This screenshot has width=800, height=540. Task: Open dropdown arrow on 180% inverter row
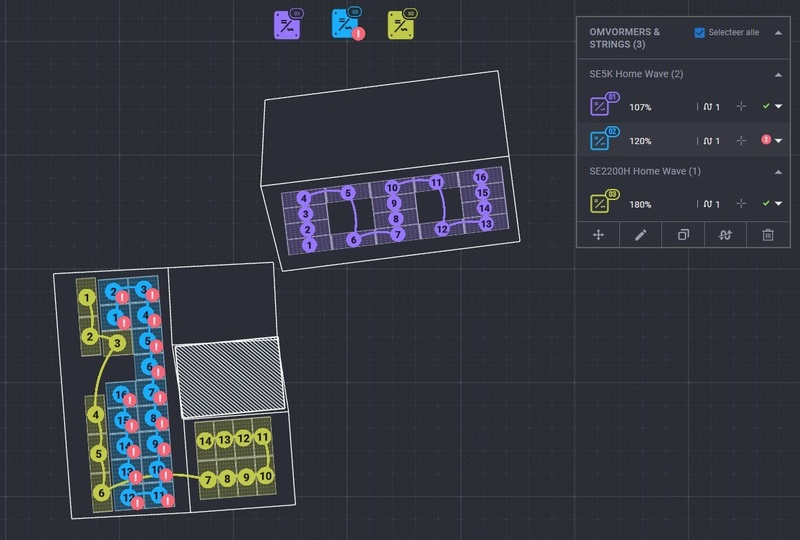[x=779, y=204]
